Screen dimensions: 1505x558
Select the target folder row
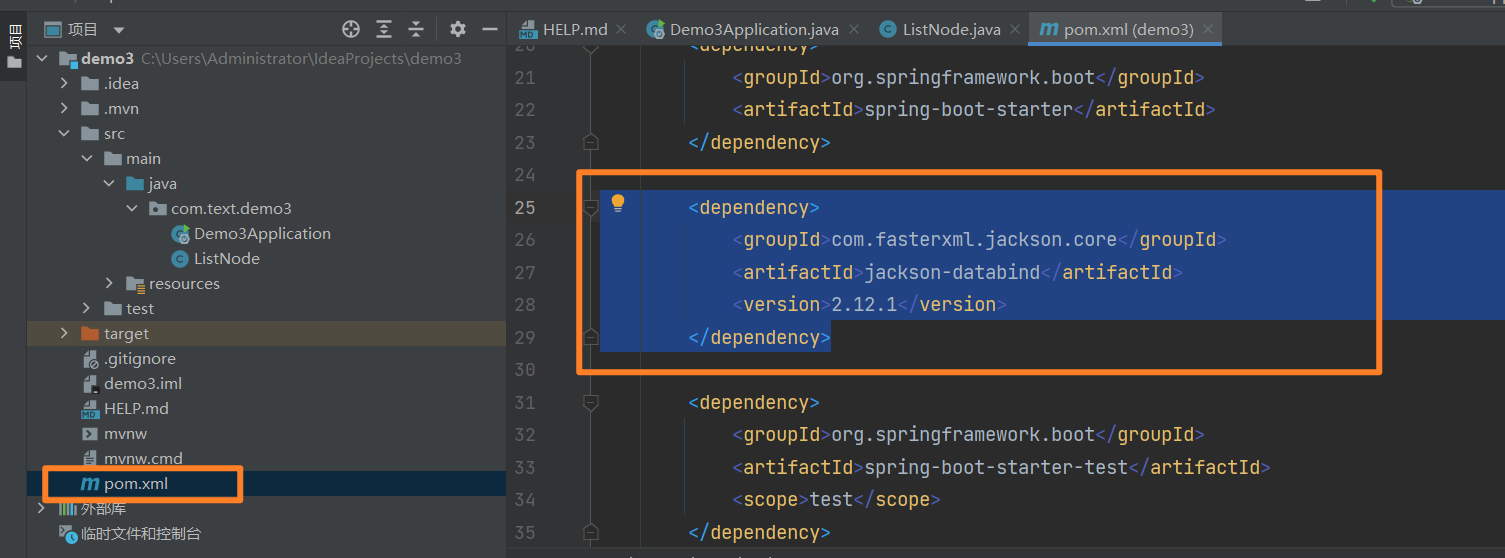point(266,334)
